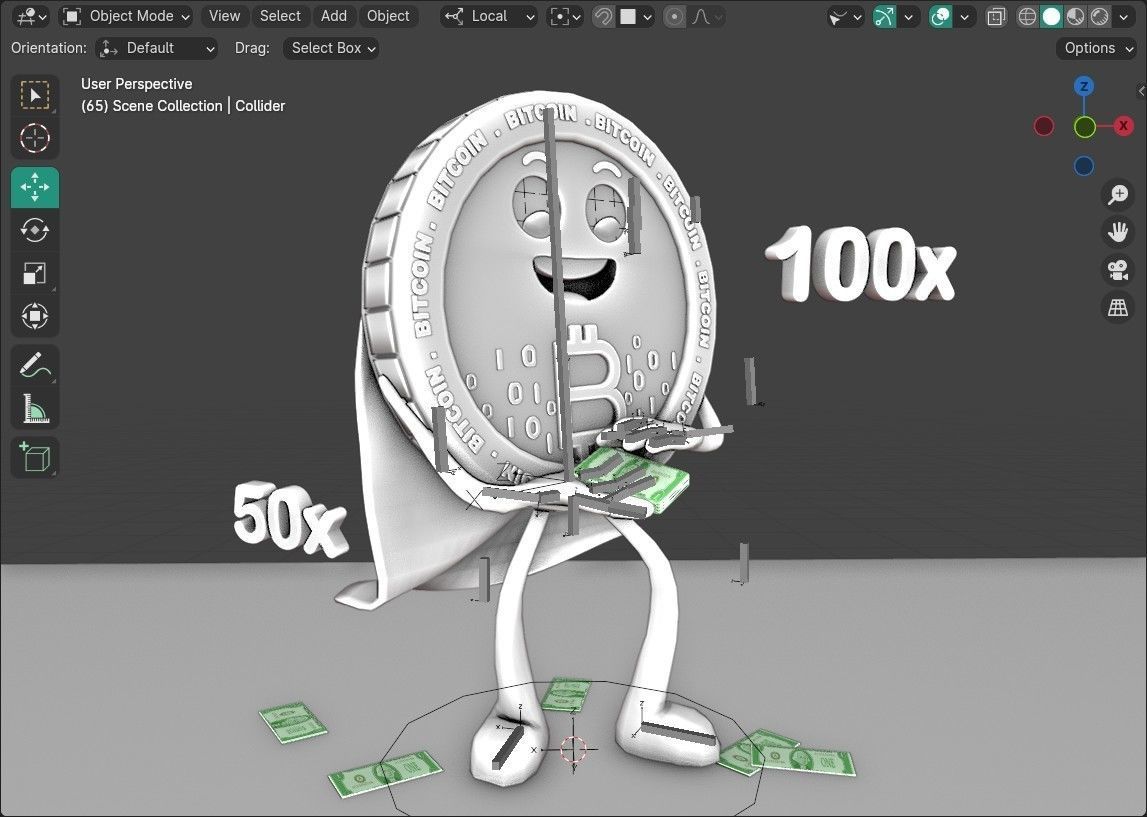Click the 'User Perspective' label

click(x=137, y=84)
